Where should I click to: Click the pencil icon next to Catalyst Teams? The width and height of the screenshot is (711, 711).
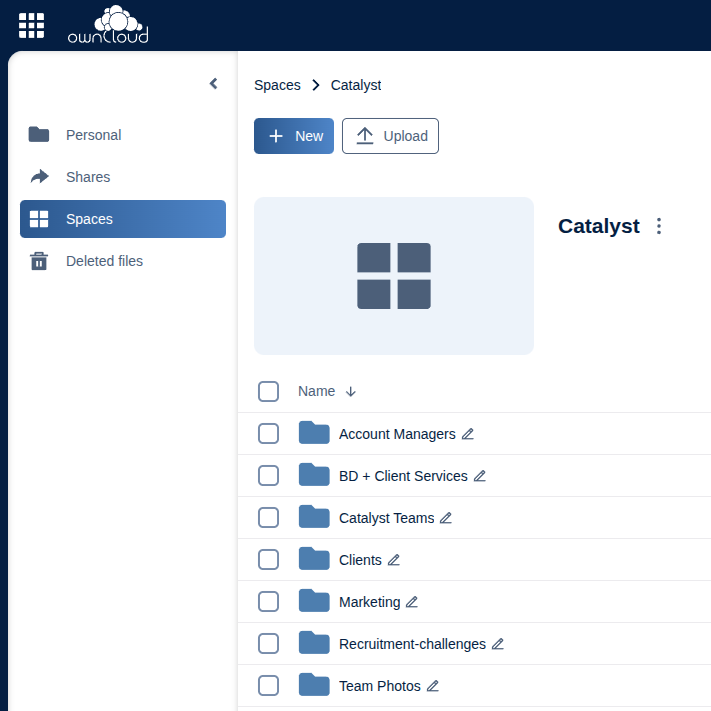[446, 518]
